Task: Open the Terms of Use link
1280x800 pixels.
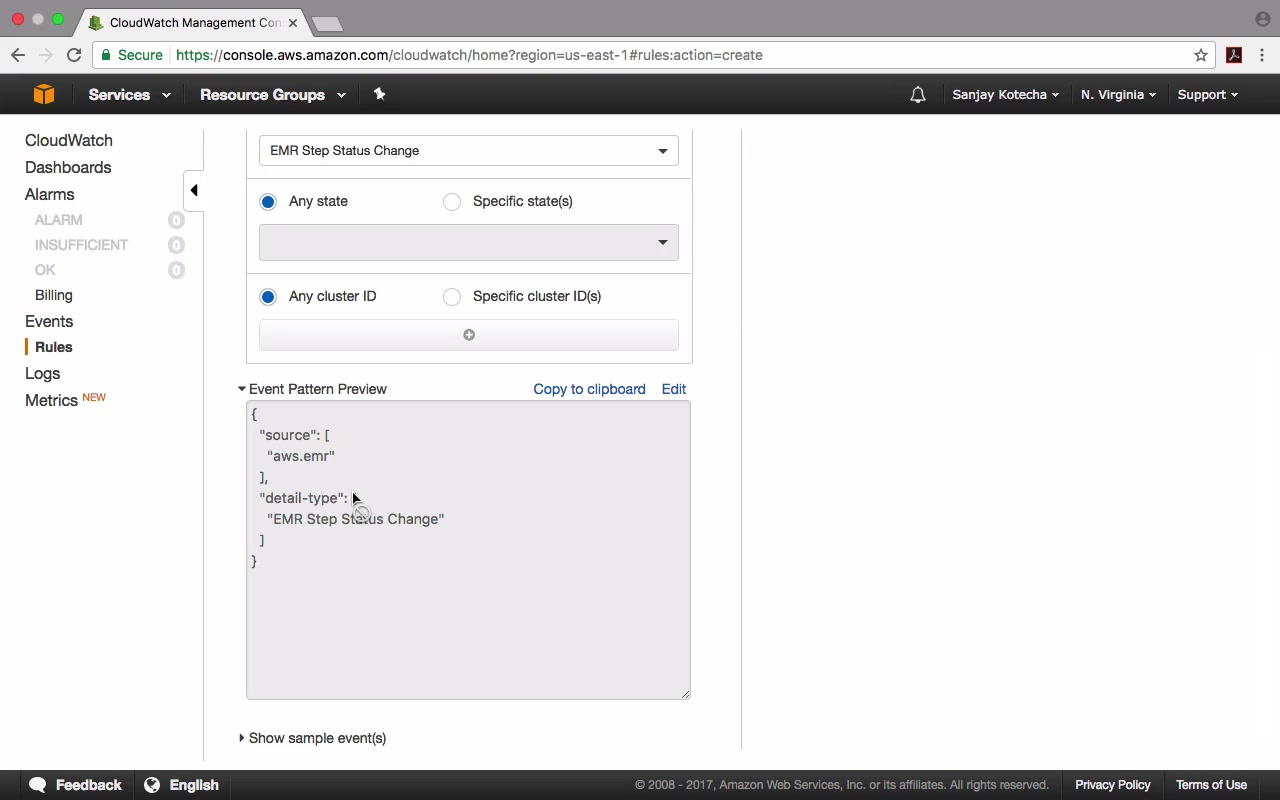Action: pyautogui.click(x=1211, y=785)
